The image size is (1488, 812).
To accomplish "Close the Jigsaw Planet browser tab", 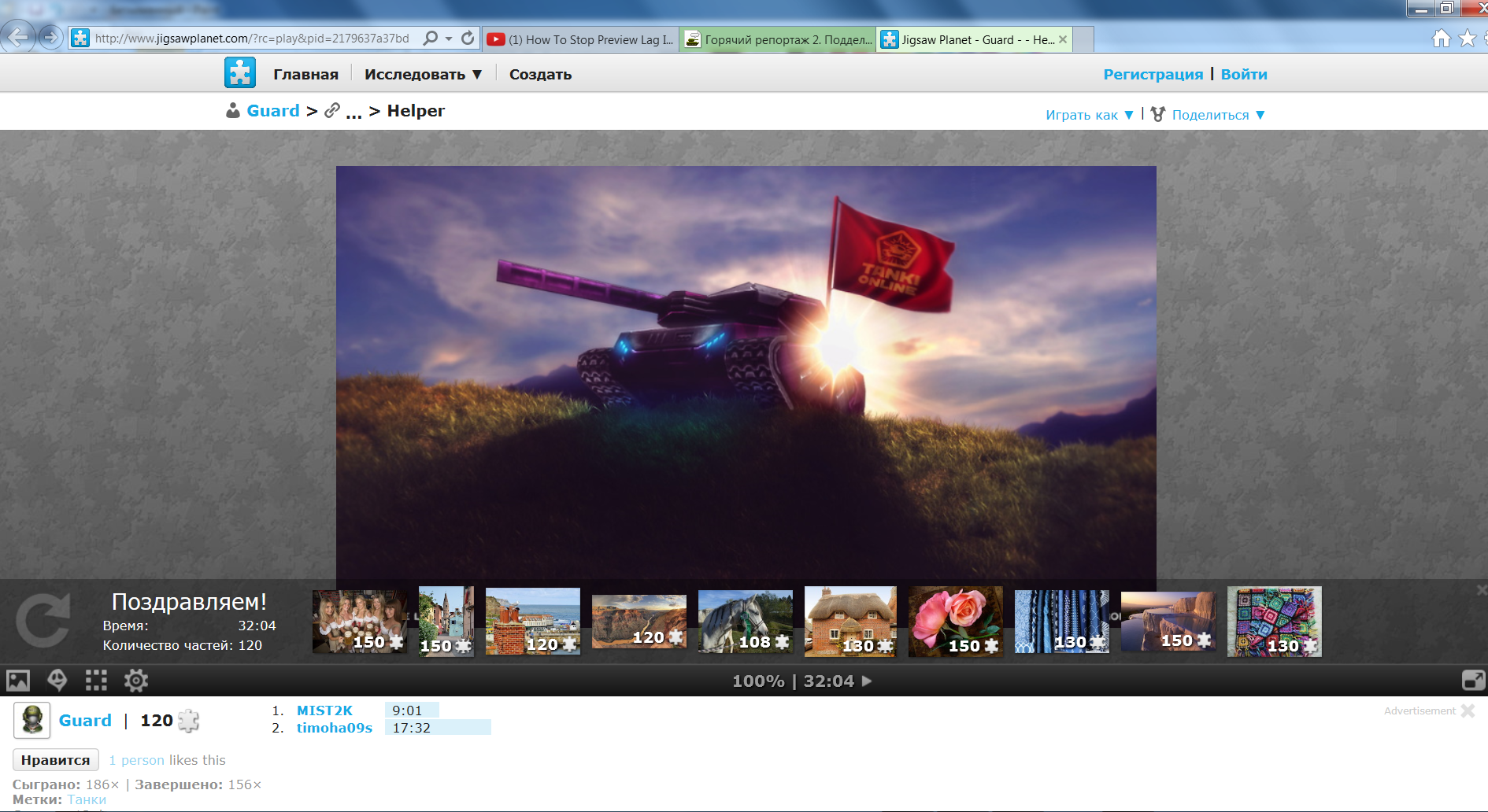I will 1063,39.
